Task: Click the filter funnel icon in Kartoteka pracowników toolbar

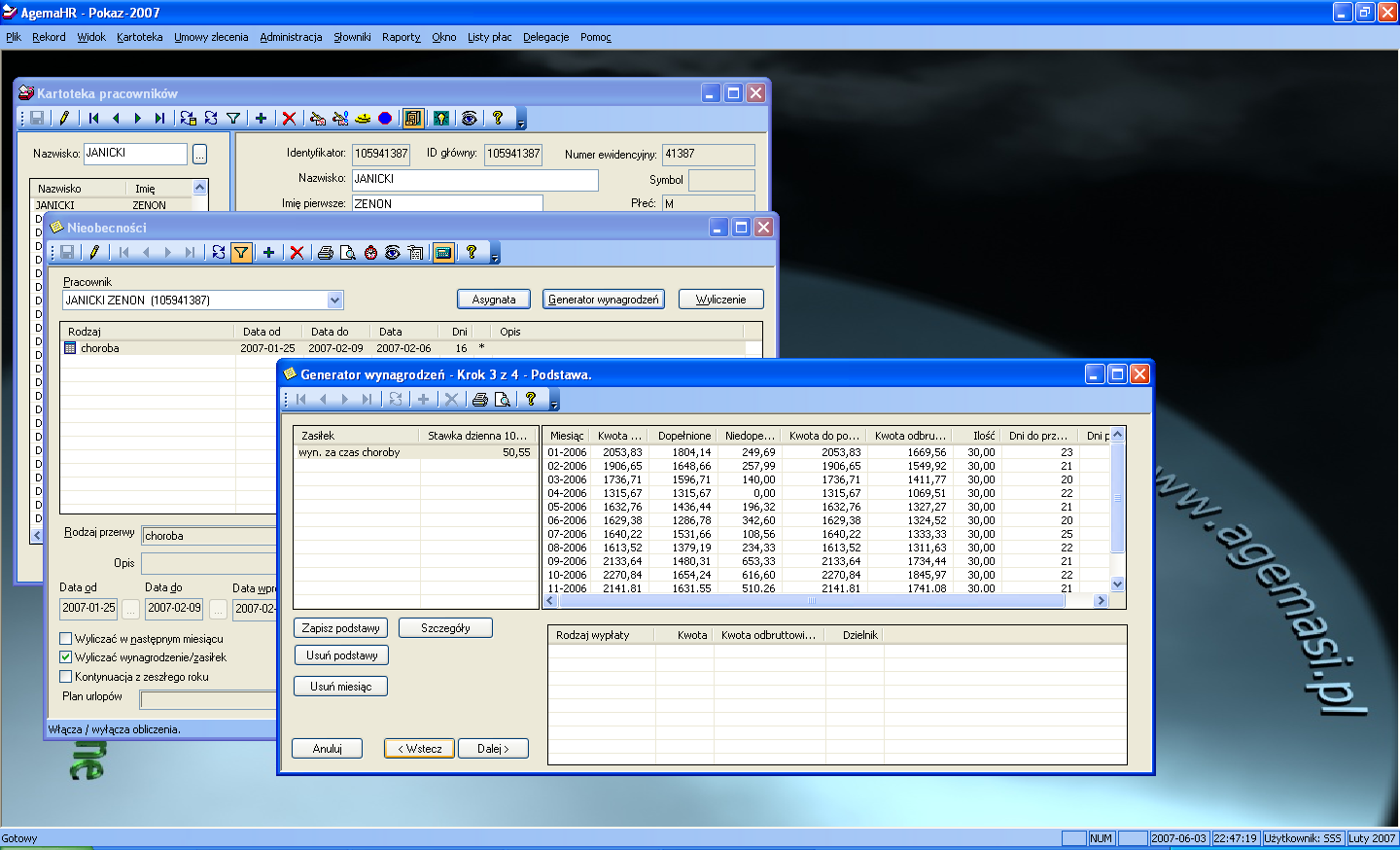Action: pos(233,118)
